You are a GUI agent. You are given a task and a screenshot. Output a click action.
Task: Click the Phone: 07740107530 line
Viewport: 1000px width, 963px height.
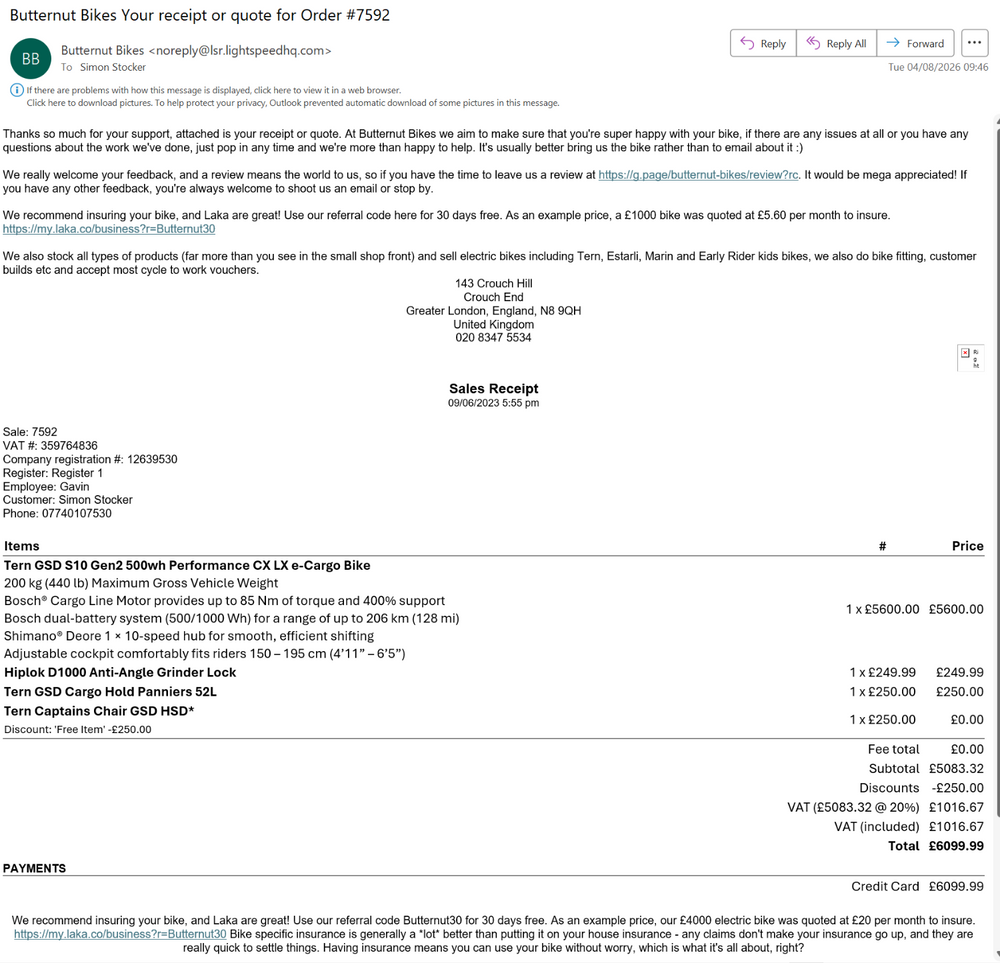pos(57,513)
